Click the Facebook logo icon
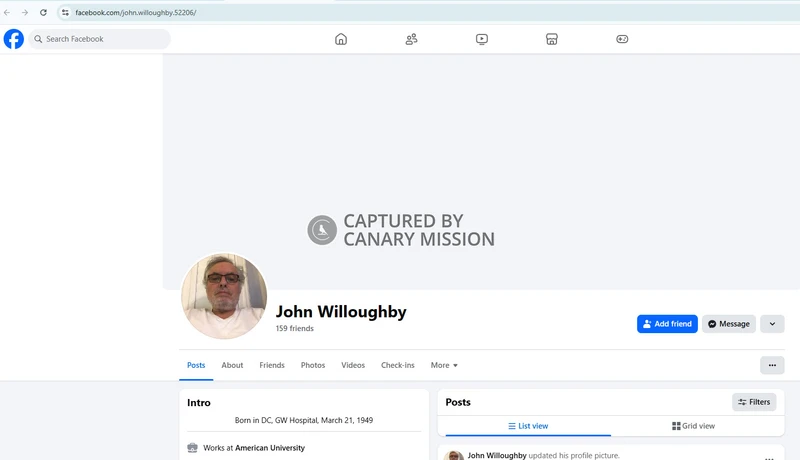Screen dimensions: 800x460 [x=14, y=39]
